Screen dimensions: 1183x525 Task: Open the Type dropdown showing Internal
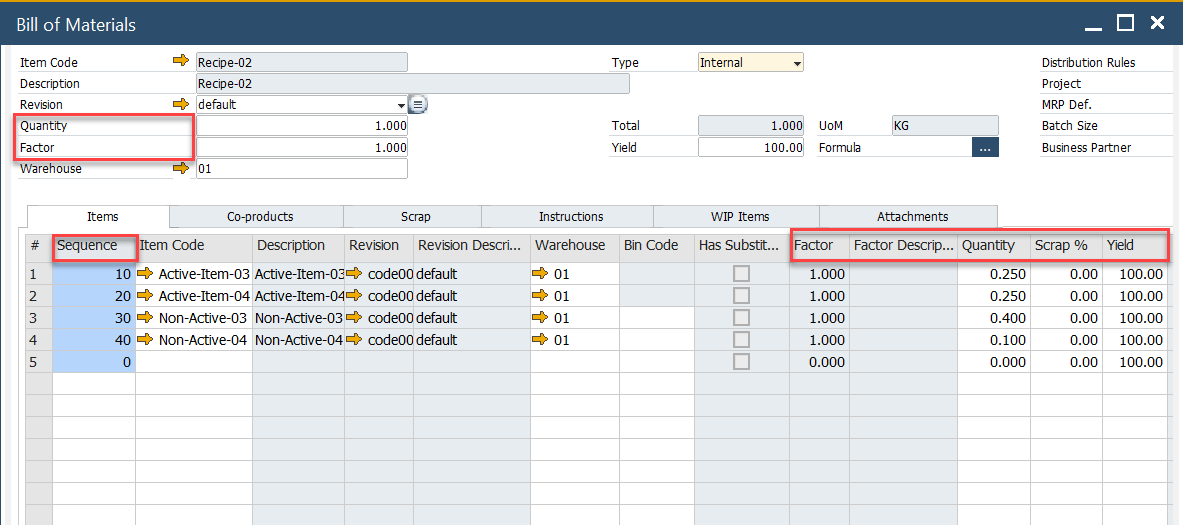tap(797, 63)
